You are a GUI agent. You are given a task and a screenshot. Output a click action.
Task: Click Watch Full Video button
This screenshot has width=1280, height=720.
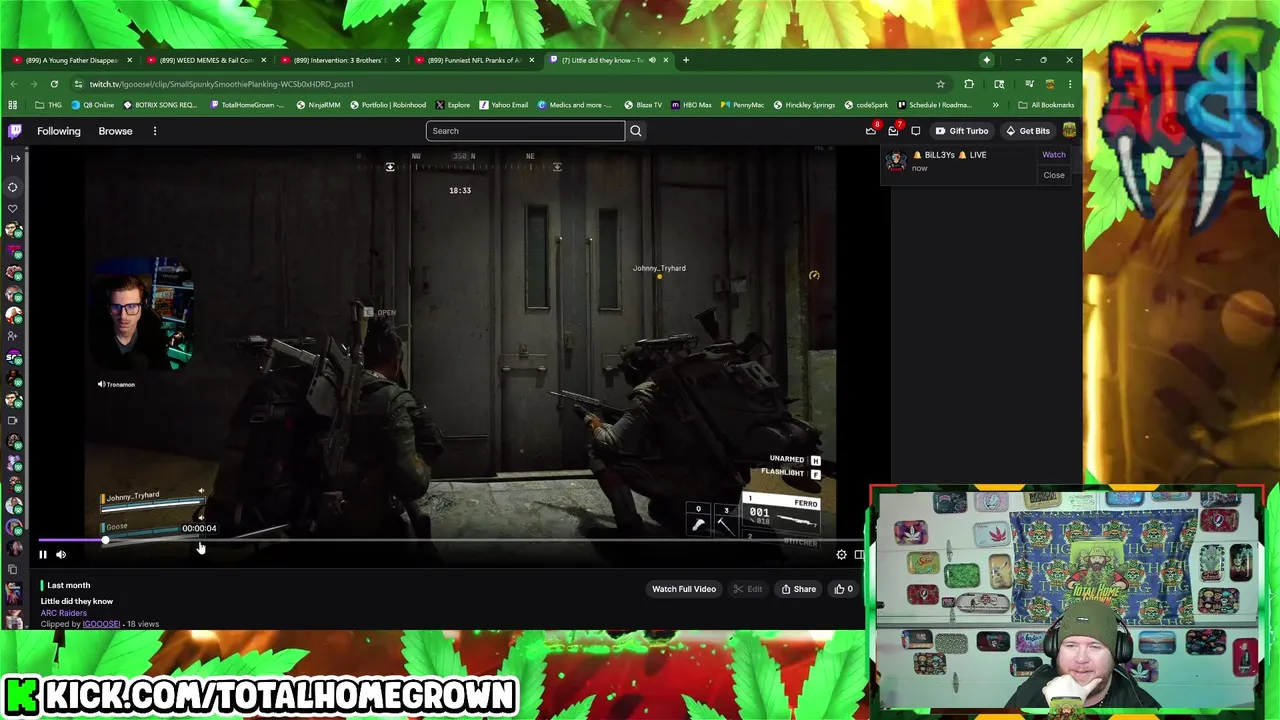point(684,589)
